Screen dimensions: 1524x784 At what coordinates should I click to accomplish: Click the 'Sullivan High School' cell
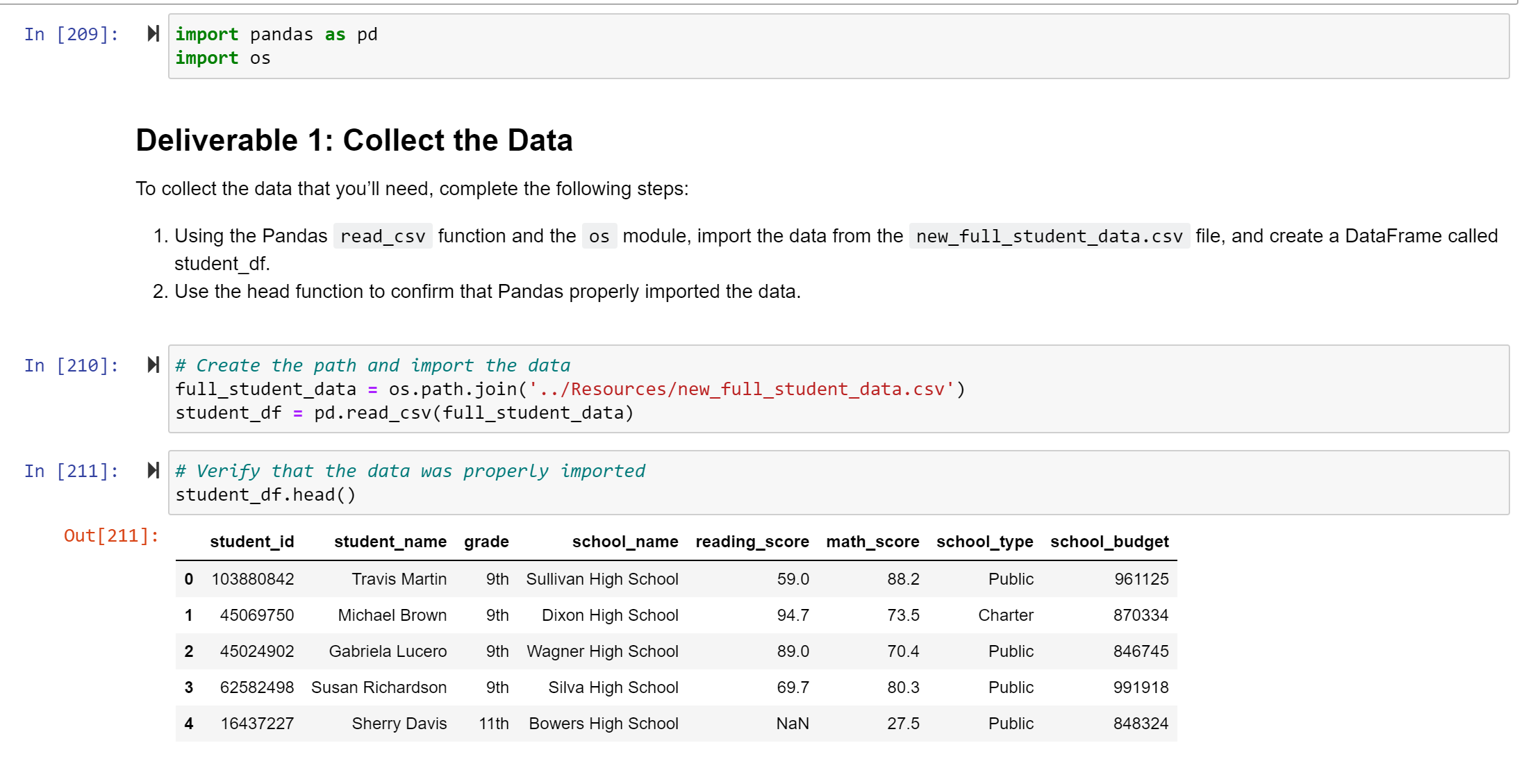(602, 579)
